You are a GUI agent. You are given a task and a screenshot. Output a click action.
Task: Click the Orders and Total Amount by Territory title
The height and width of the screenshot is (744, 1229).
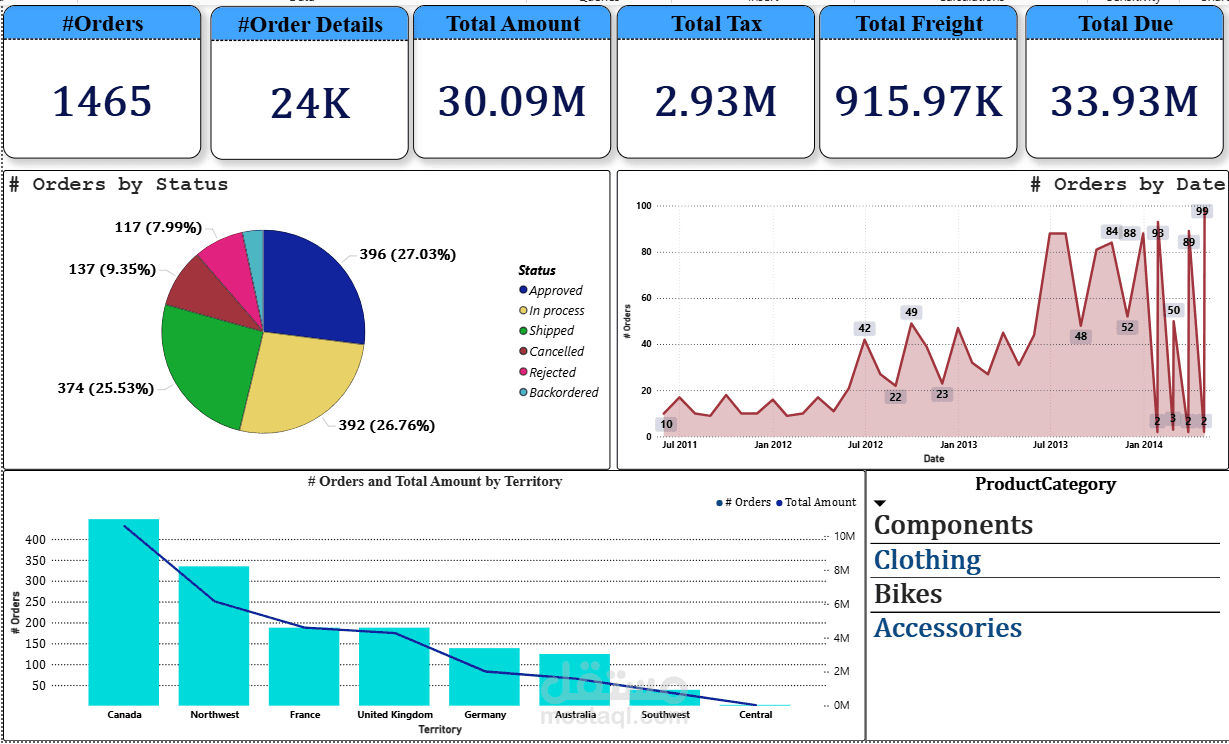435,481
